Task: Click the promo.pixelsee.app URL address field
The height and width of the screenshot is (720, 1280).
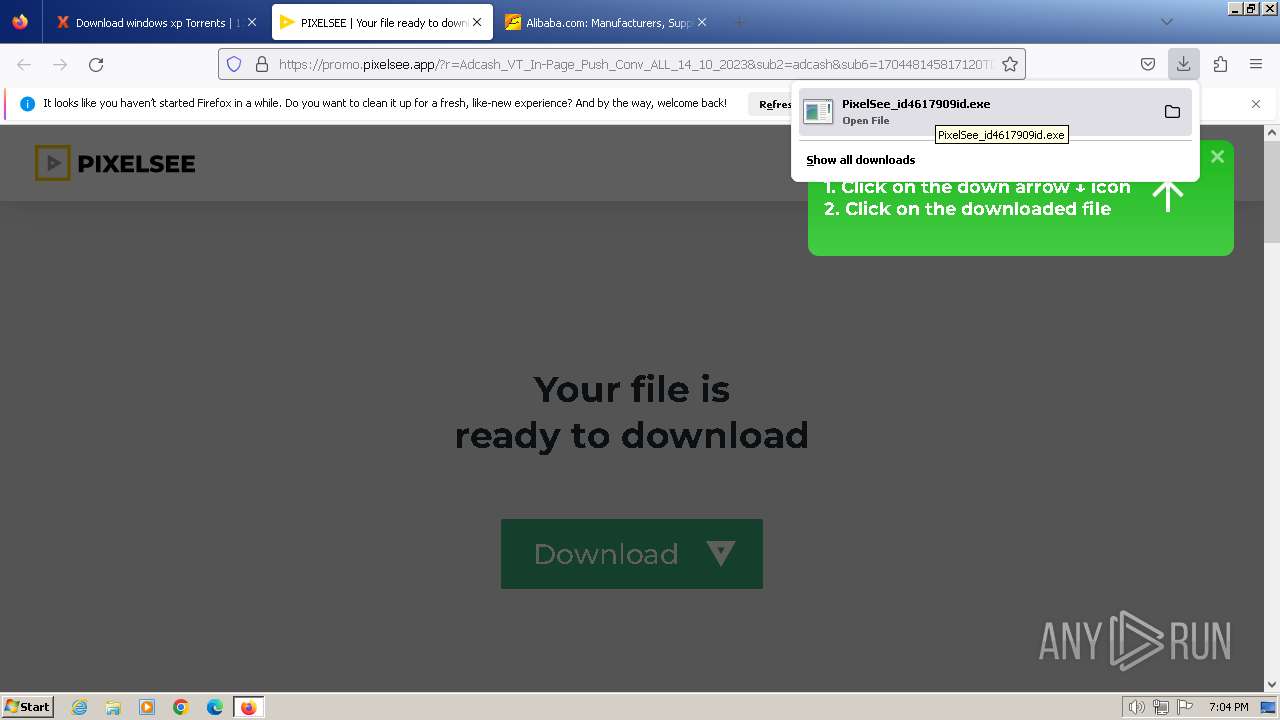Action: 635,64
